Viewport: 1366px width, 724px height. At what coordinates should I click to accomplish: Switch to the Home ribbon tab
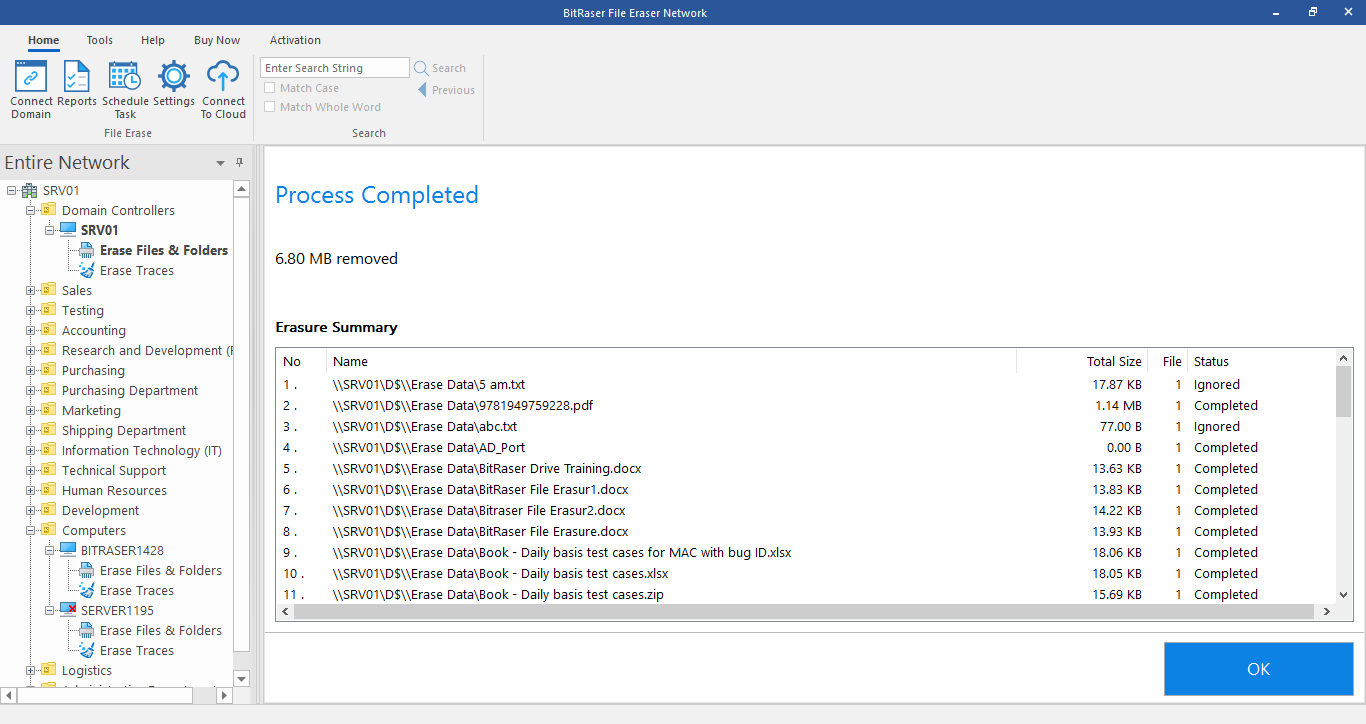(43, 40)
